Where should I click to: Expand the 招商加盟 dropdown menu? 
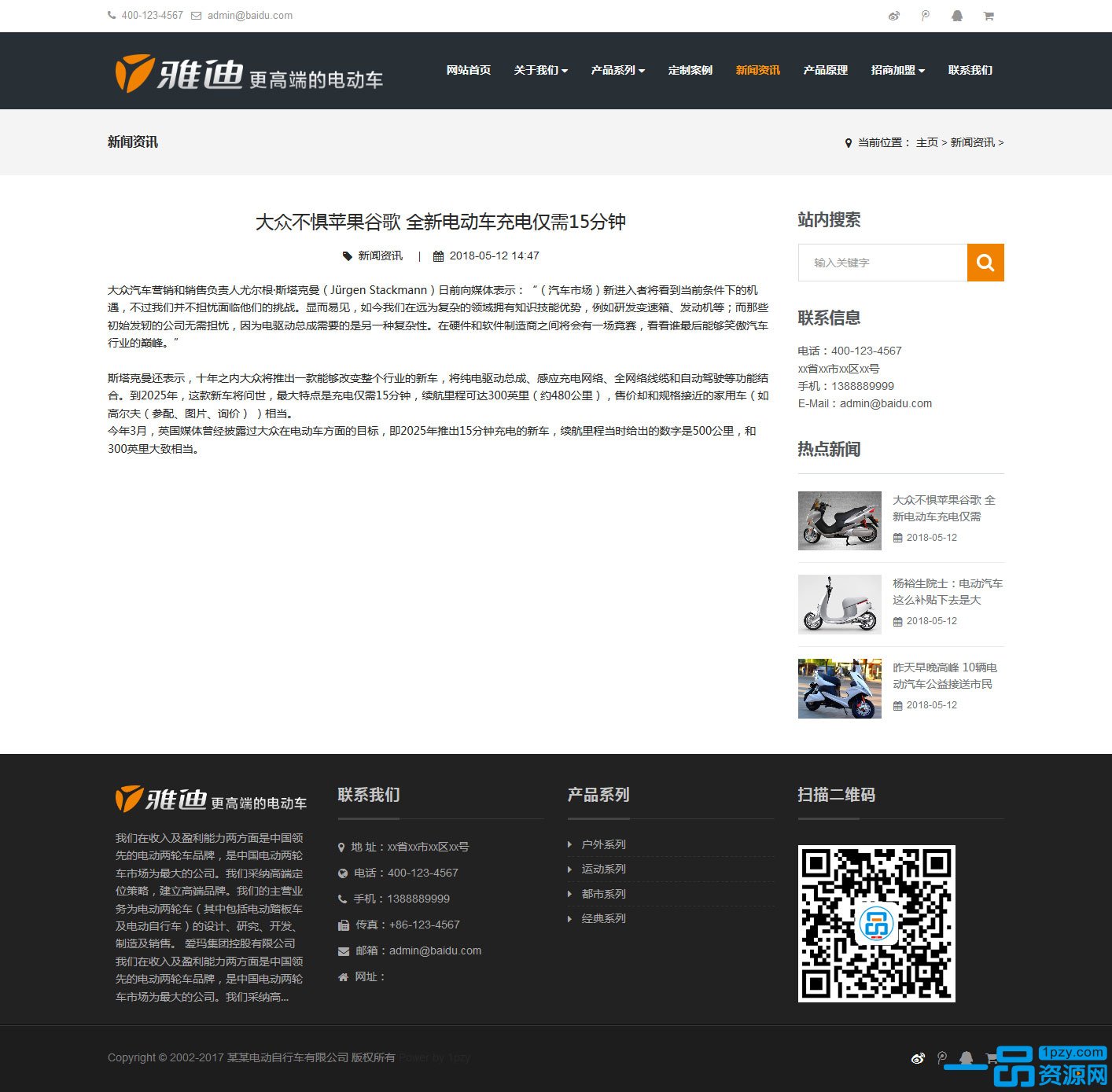898,70
